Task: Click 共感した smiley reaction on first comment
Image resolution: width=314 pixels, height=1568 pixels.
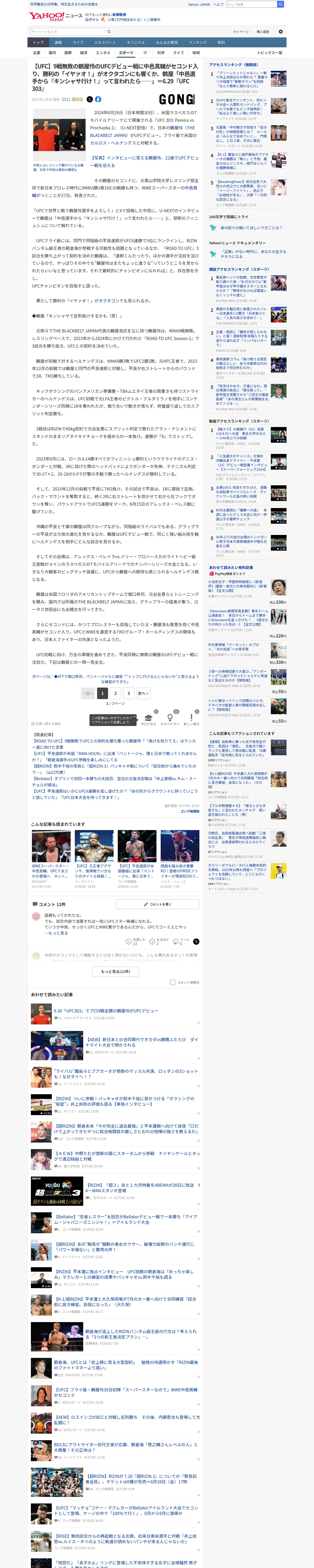Action: [x=129, y=942]
